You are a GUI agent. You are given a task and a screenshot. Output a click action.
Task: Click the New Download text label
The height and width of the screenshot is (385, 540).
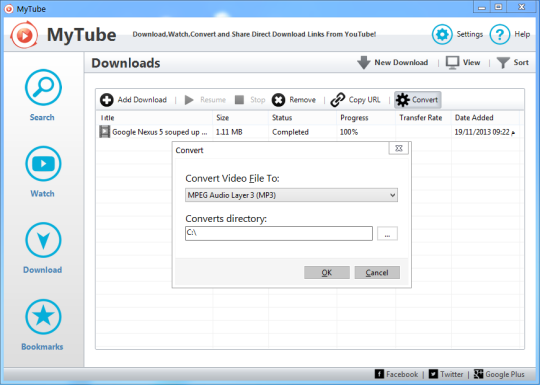click(x=401, y=62)
